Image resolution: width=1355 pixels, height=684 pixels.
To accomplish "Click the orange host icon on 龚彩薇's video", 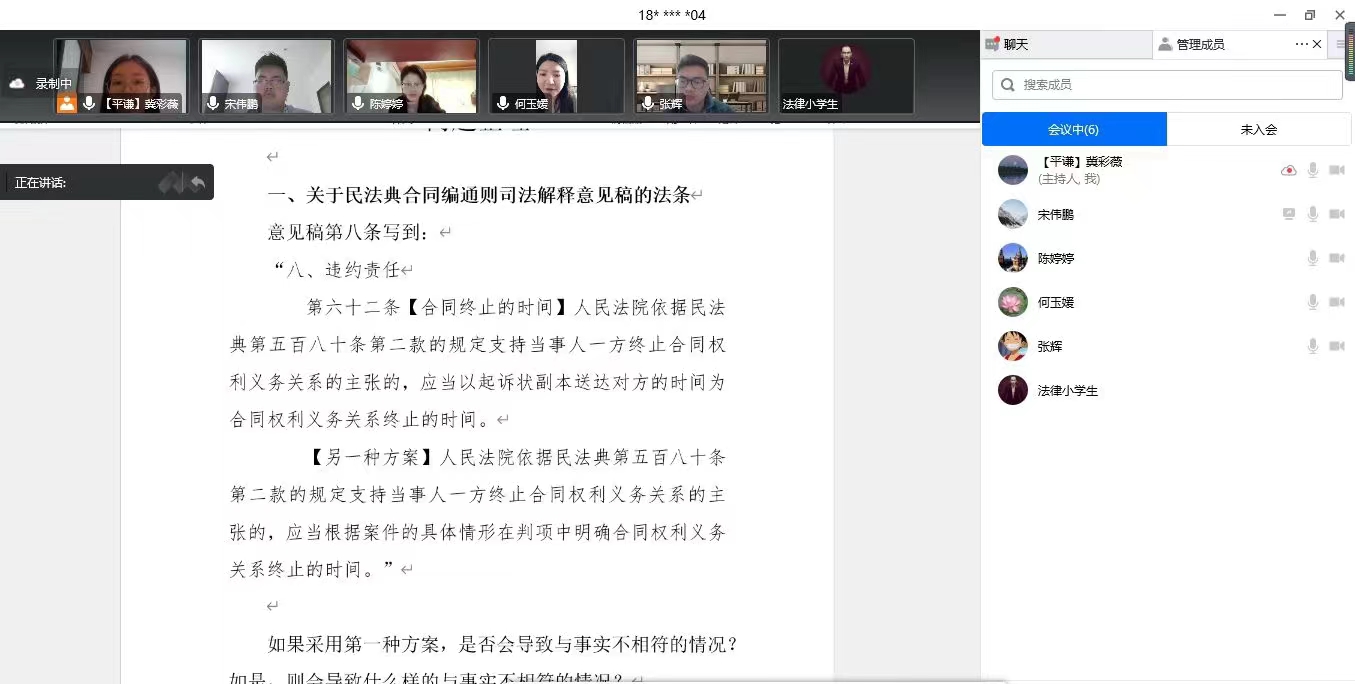I will 66,103.
